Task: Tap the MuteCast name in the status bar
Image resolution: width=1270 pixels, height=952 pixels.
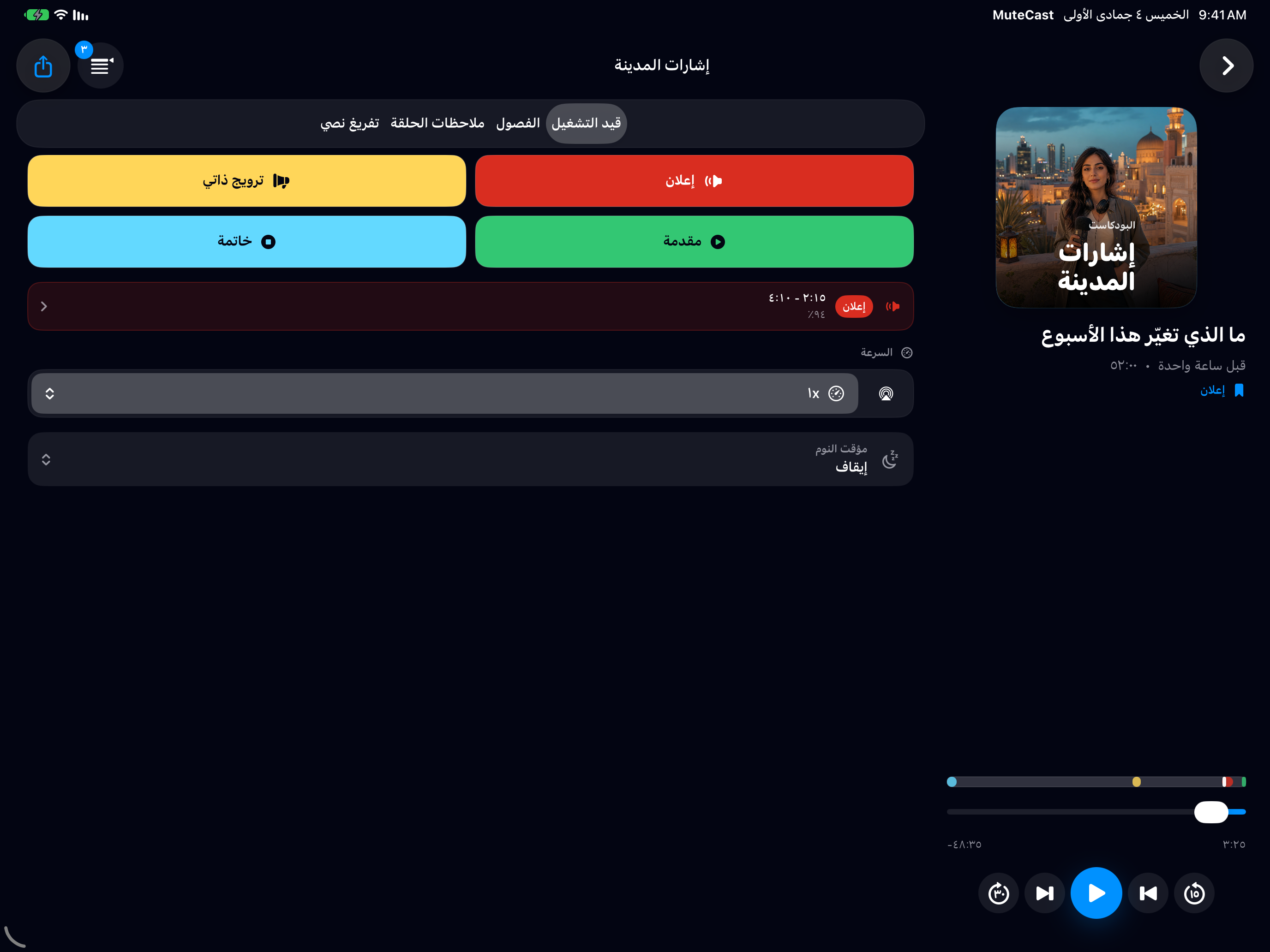Action: (1023, 15)
